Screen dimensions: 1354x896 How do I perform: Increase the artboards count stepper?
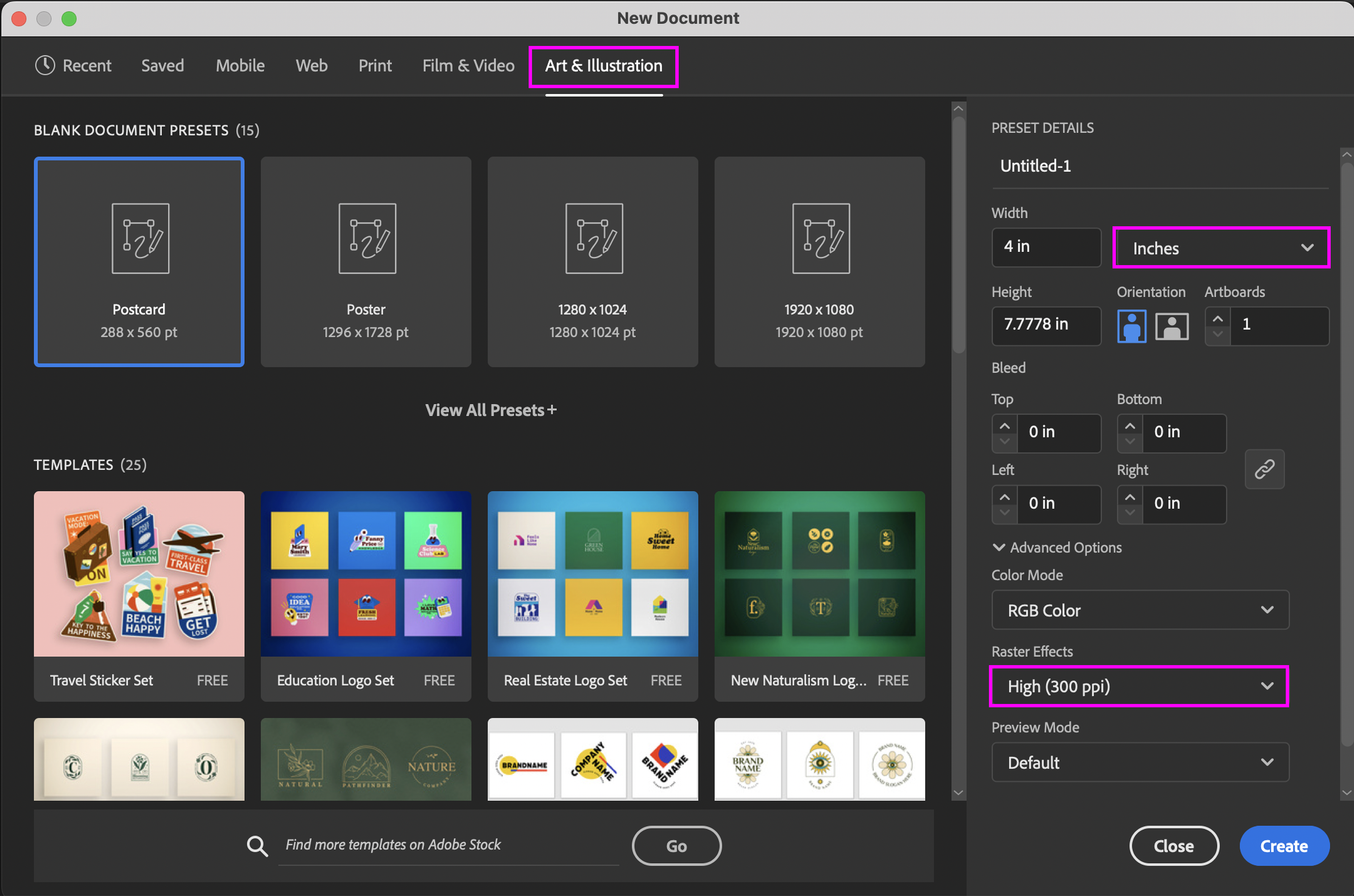point(1217,318)
